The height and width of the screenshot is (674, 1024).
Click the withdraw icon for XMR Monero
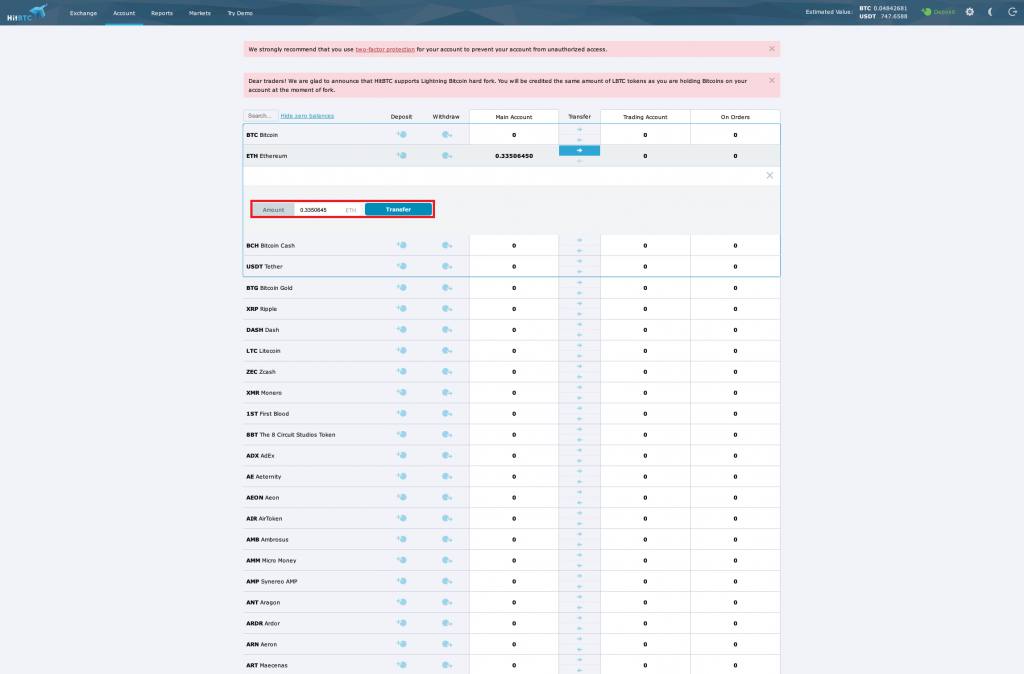pyautogui.click(x=447, y=393)
